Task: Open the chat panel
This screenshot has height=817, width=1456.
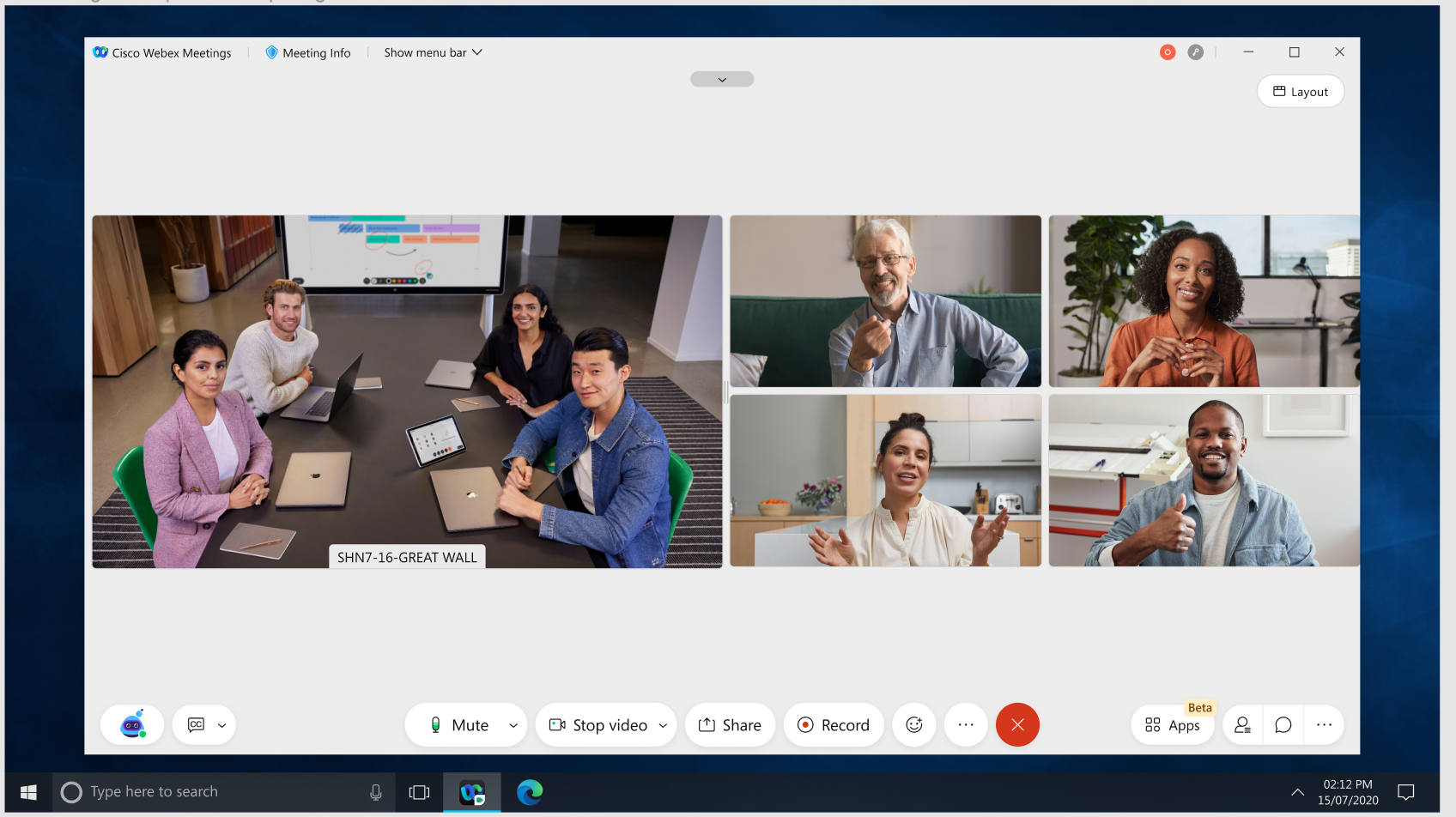Action: [1283, 725]
